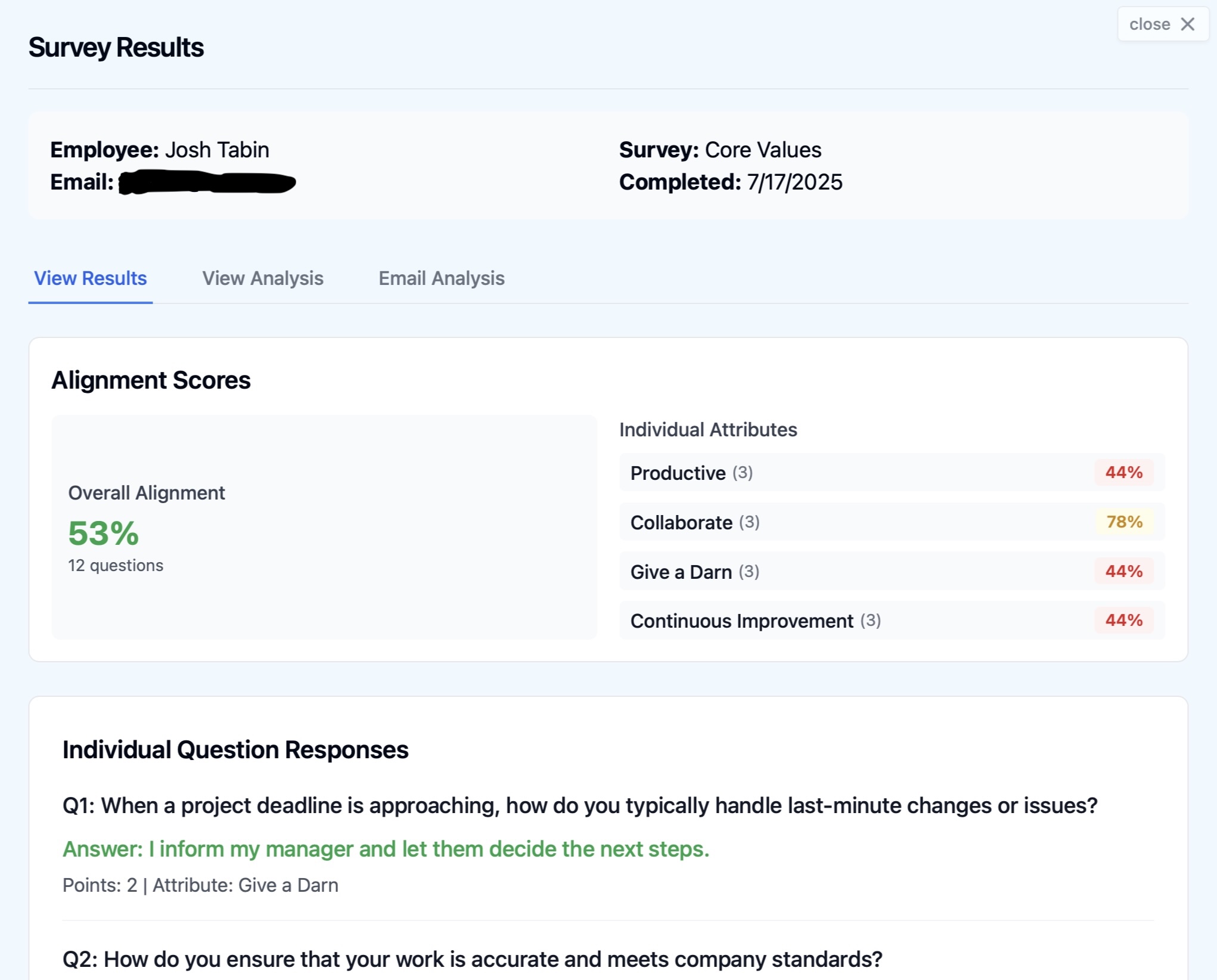
Task: Select the View Results tab
Action: pyautogui.click(x=91, y=278)
